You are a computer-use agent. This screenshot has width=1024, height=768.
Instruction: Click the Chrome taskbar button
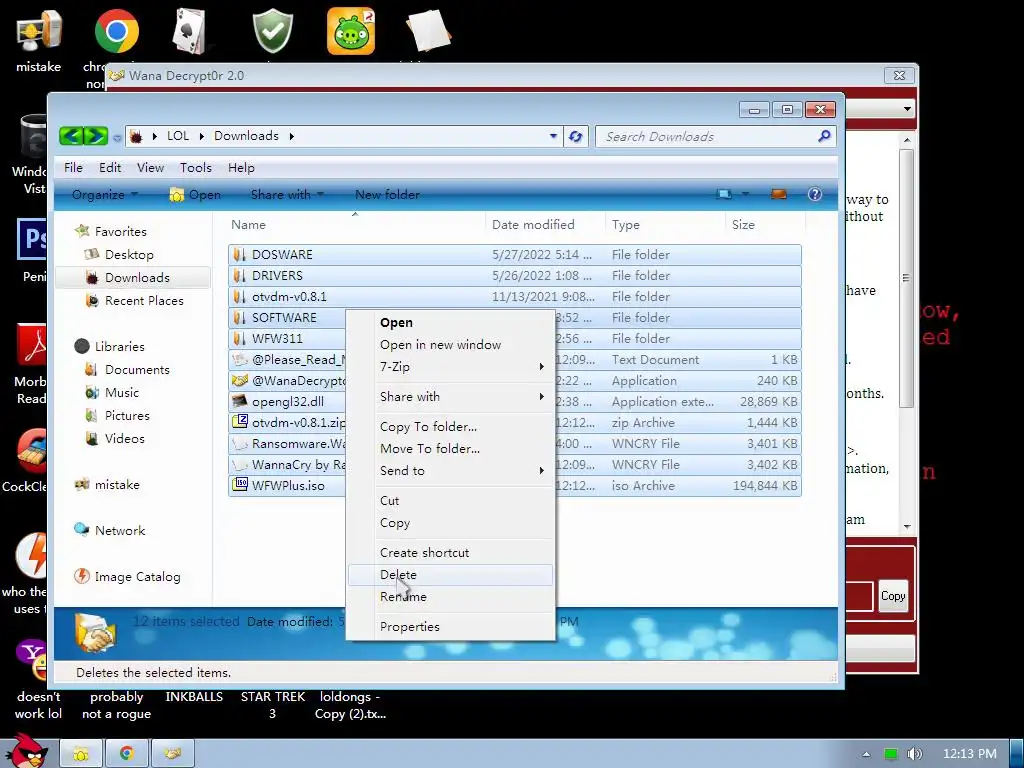point(127,754)
